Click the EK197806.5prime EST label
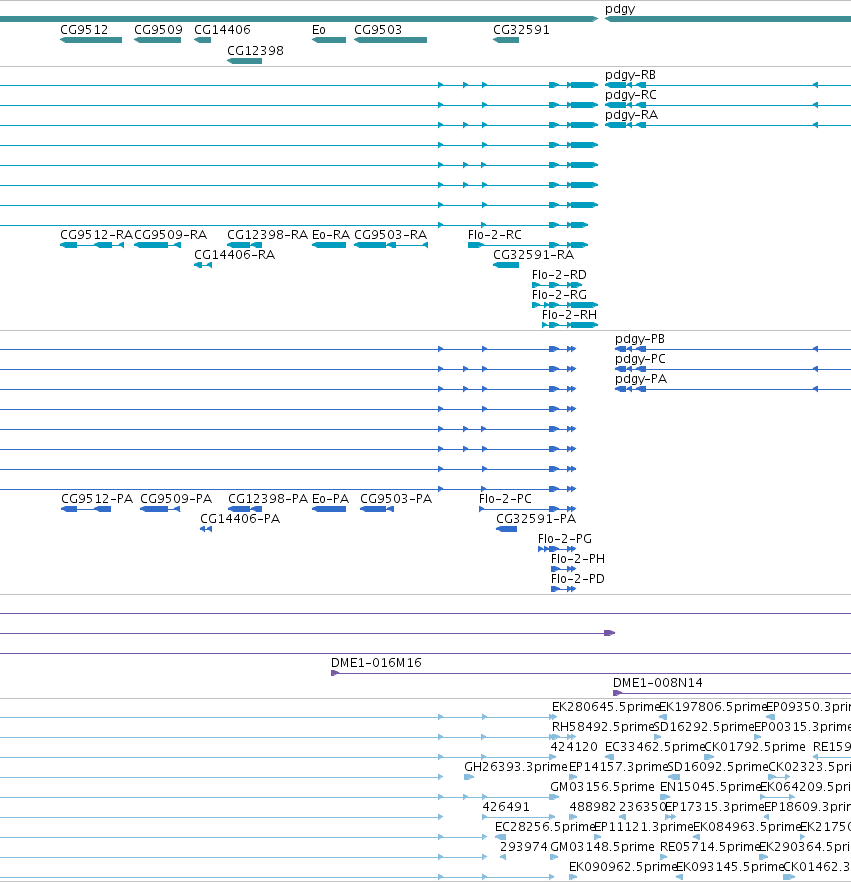 click(713, 707)
